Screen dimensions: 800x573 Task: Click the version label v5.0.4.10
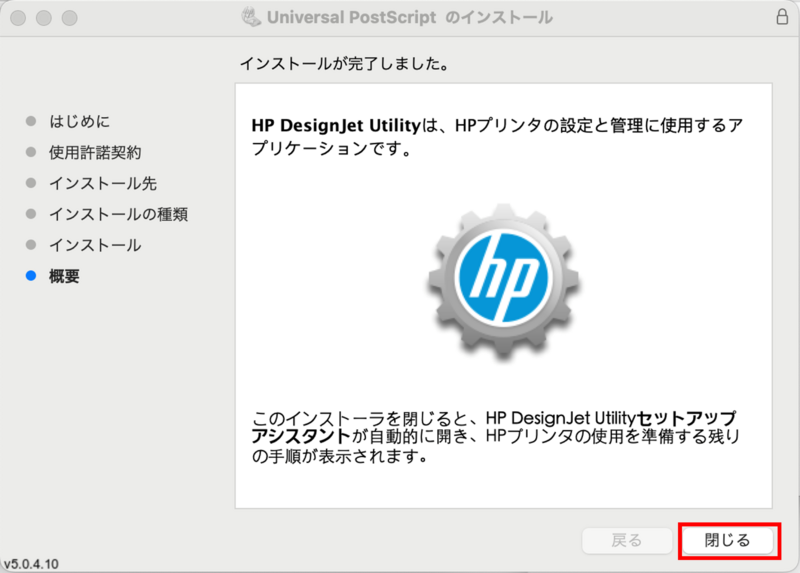[x=31, y=564]
